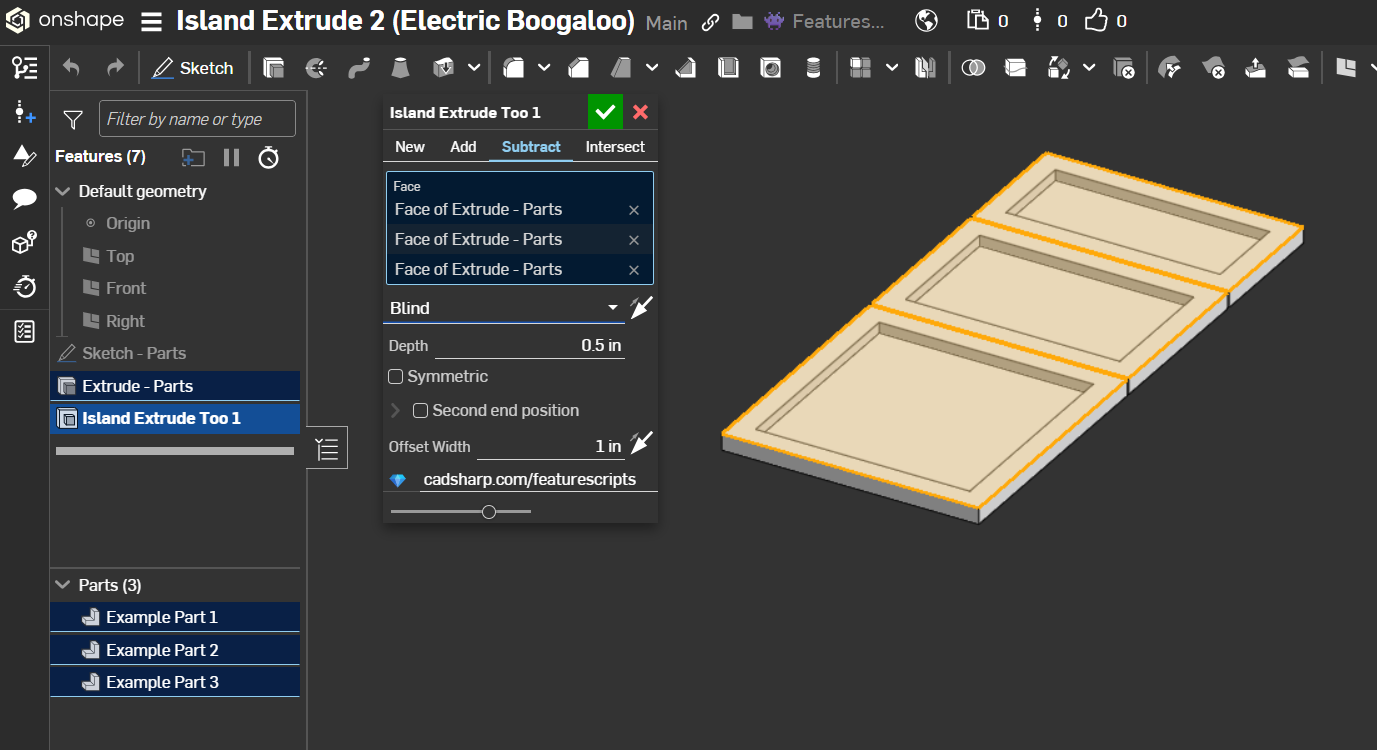Viewport: 1377px width, 750px height.
Task: Select the Boolean tool
Action: pos(973,68)
